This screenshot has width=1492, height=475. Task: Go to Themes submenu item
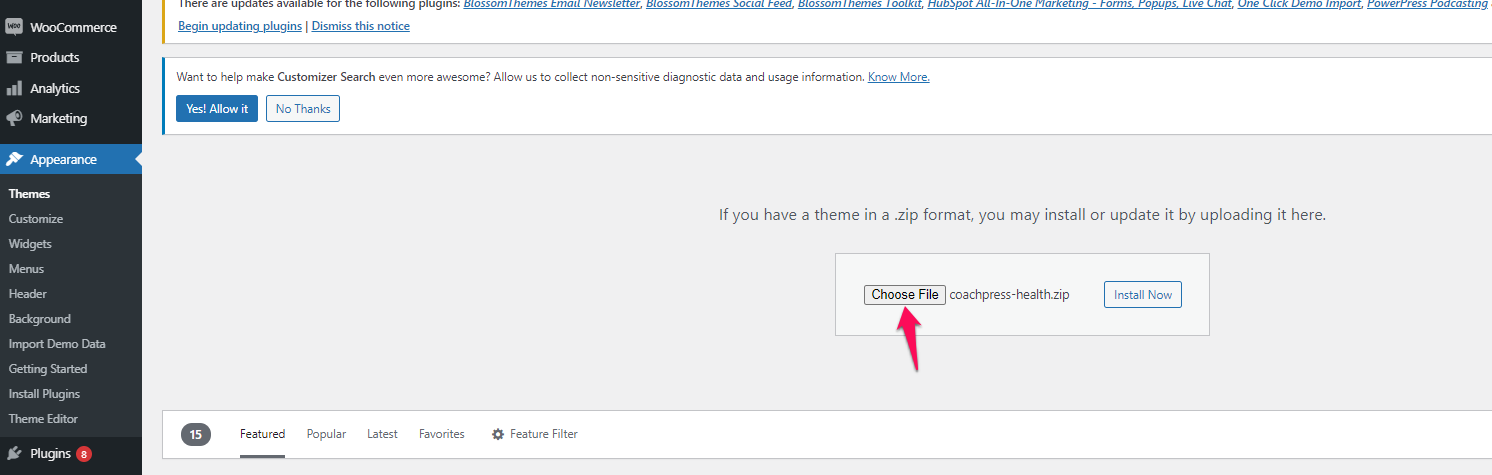29,194
